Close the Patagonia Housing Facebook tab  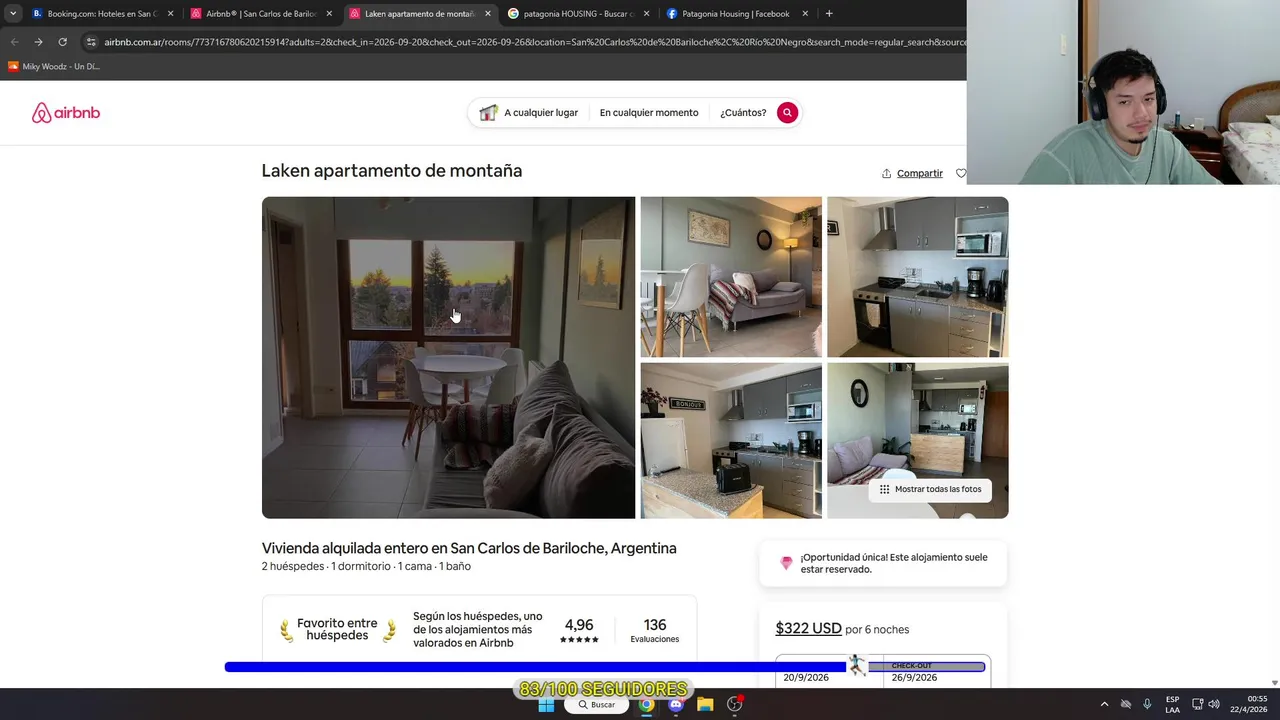pos(805,14)
